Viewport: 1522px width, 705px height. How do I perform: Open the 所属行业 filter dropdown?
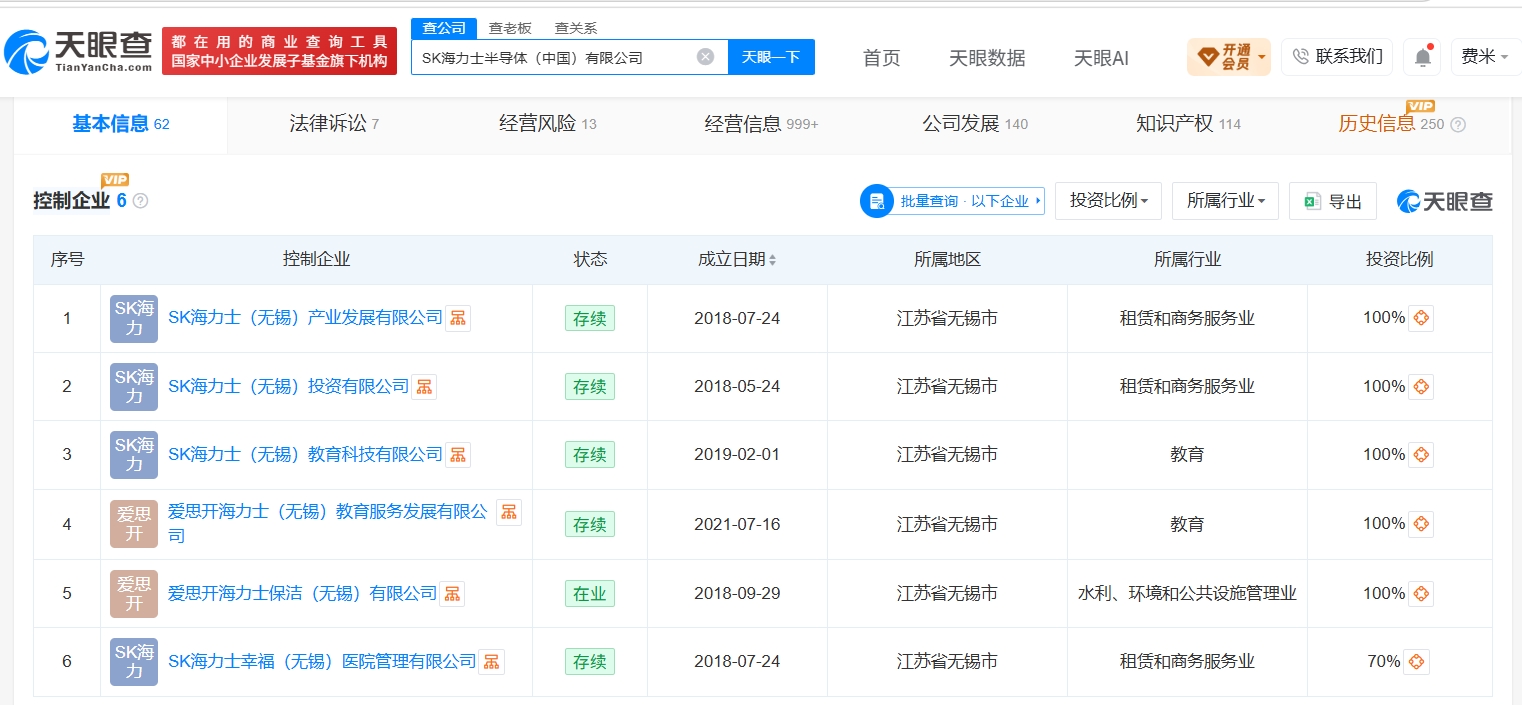1225,201
